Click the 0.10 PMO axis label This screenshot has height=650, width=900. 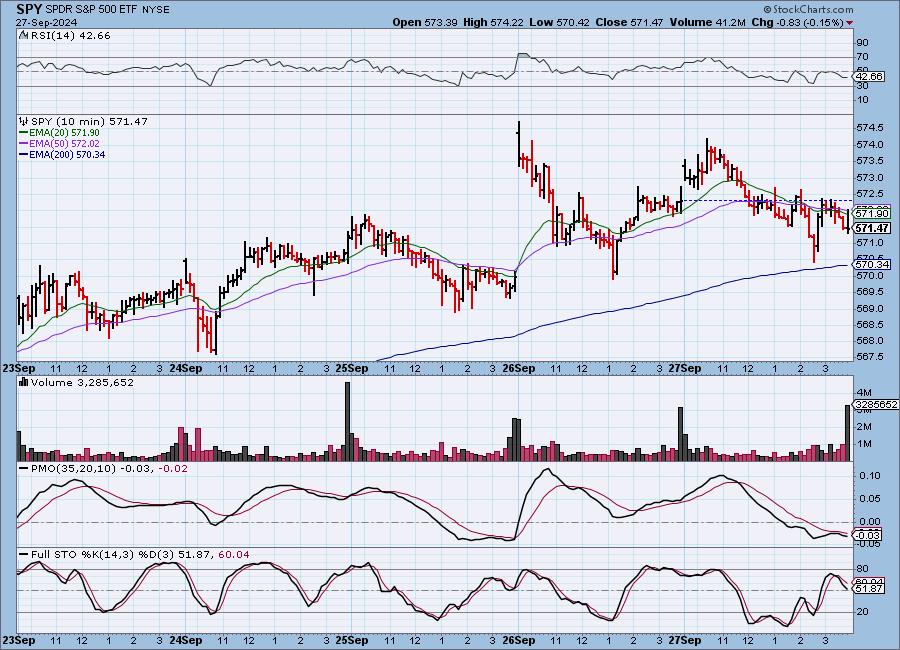(870, 475)
